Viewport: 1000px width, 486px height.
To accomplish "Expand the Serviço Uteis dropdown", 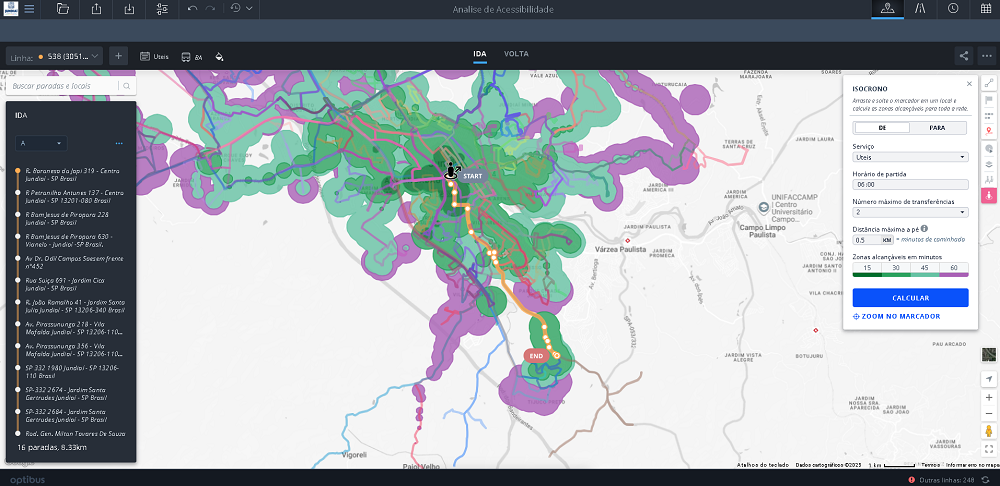I will pos(910,157).
